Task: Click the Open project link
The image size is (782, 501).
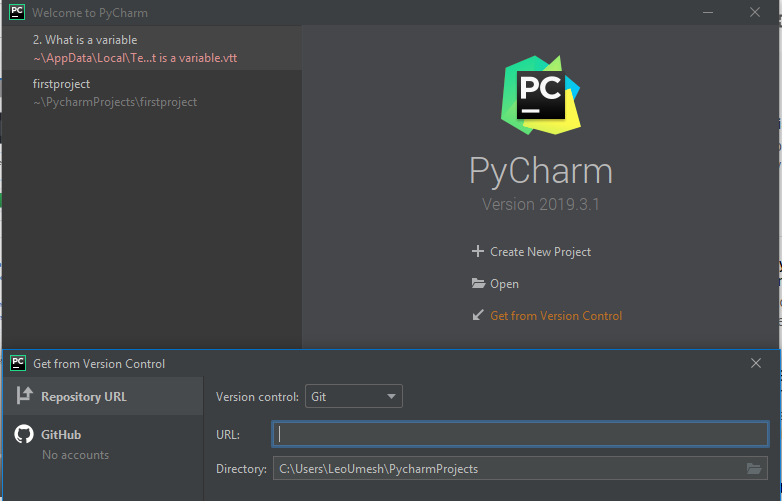Action: [x=504, y=284]
